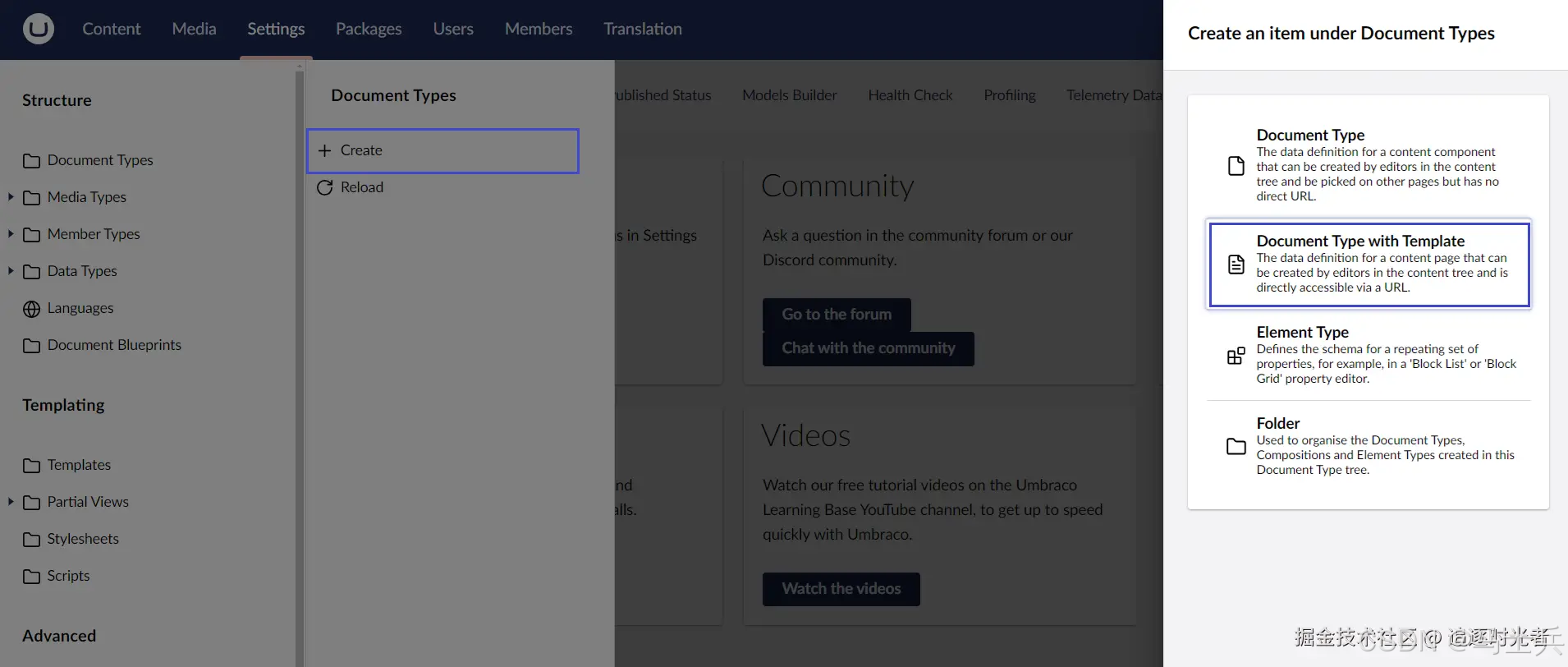The height and width of the screenshot is (667, 1568).
Task: Switch to the Models Builder tab
Action: coord(790,95)
